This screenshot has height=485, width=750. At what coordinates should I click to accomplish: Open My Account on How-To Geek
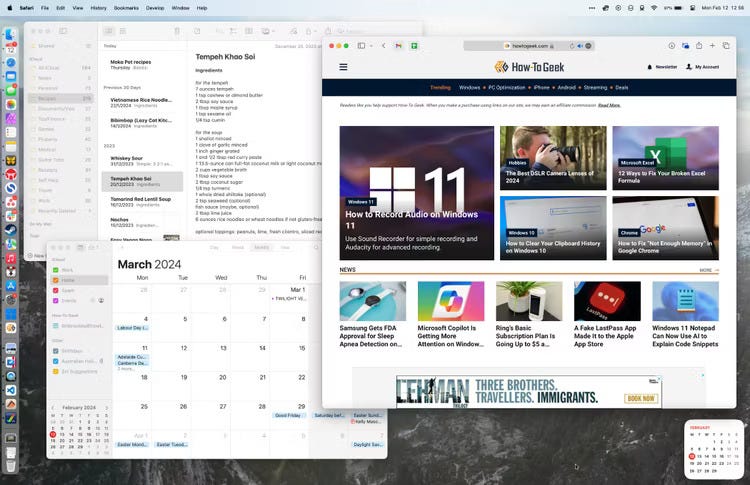703,67
